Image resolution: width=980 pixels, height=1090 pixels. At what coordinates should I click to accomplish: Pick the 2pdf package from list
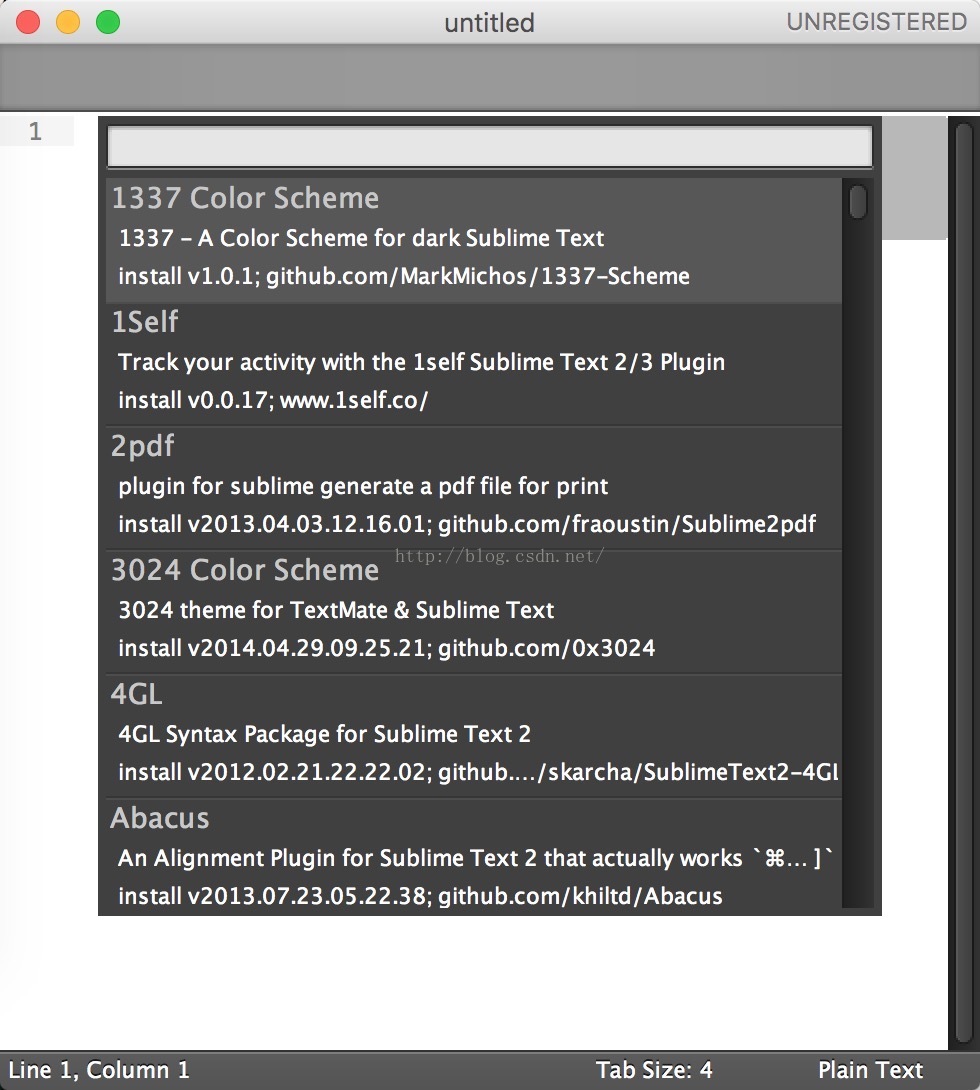473,488
